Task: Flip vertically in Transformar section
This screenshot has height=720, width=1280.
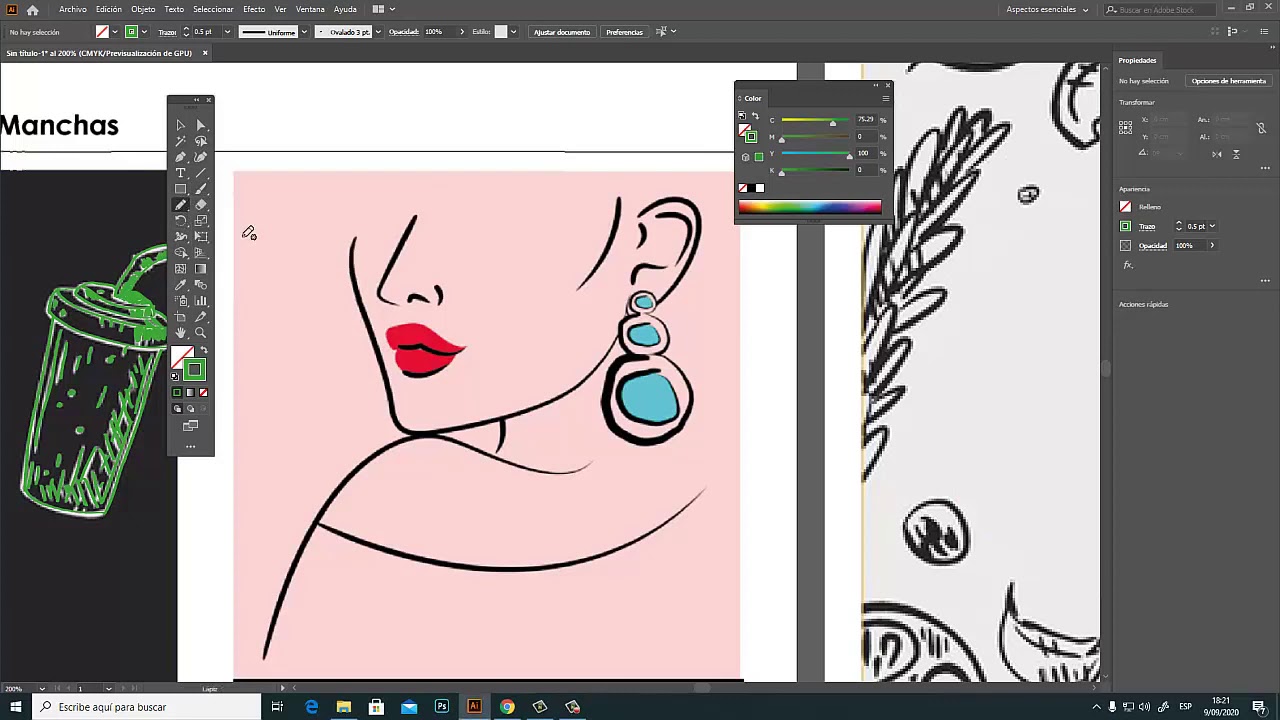Action: 1236,154
